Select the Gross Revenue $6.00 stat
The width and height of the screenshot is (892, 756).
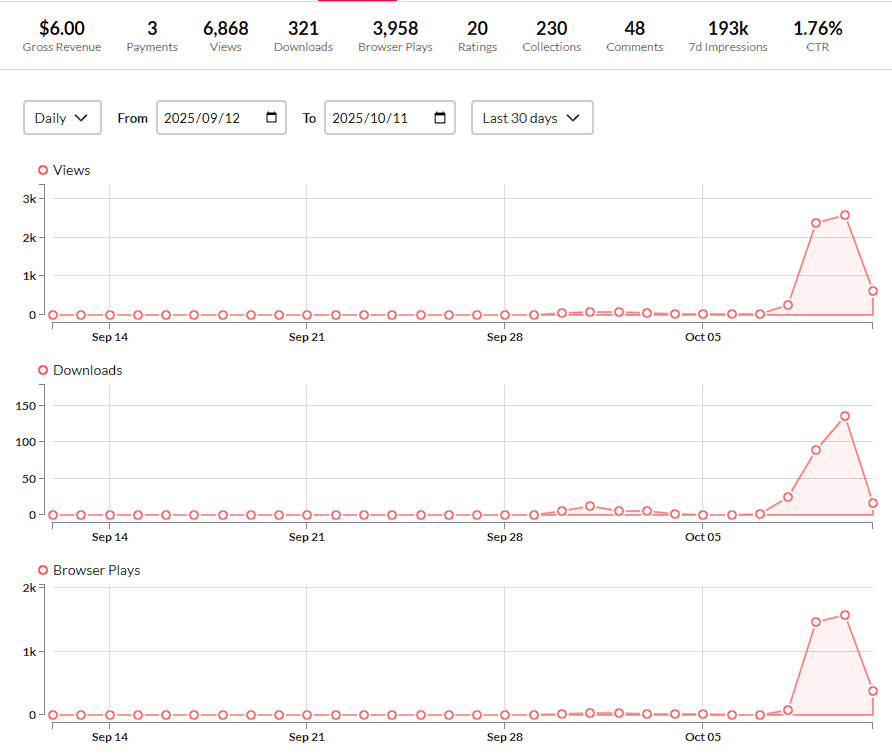(62, 36)
